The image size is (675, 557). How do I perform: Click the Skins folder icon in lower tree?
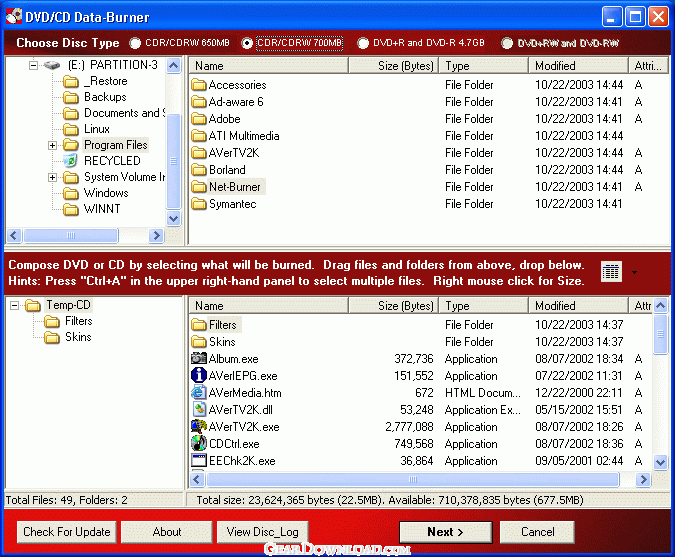tap(52, 337)
